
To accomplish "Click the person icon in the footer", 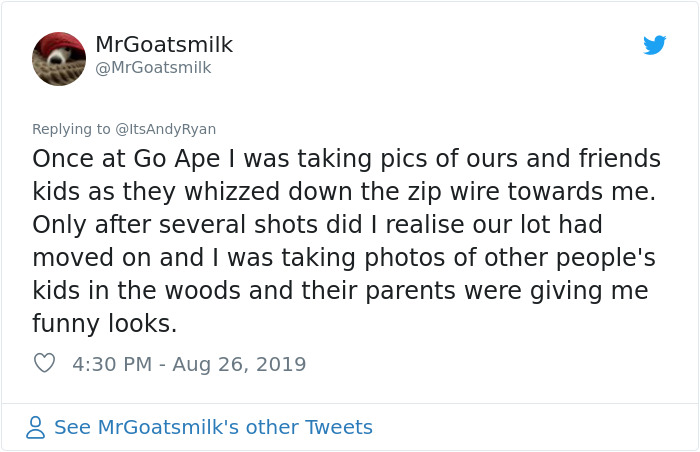I will point(36,428).
